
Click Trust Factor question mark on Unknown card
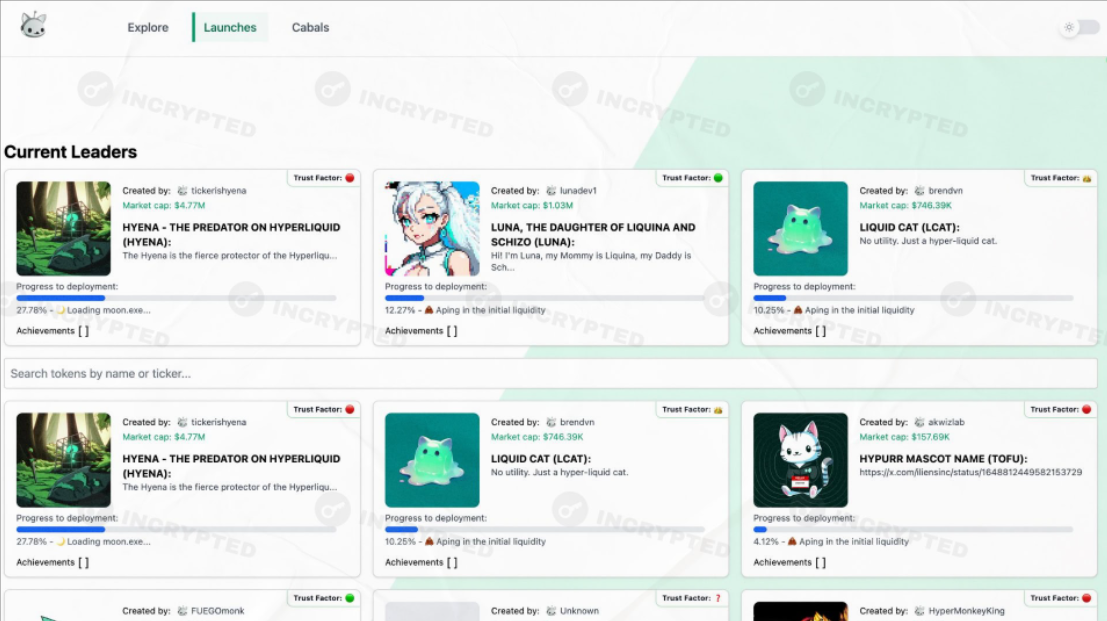click(718, 598)
